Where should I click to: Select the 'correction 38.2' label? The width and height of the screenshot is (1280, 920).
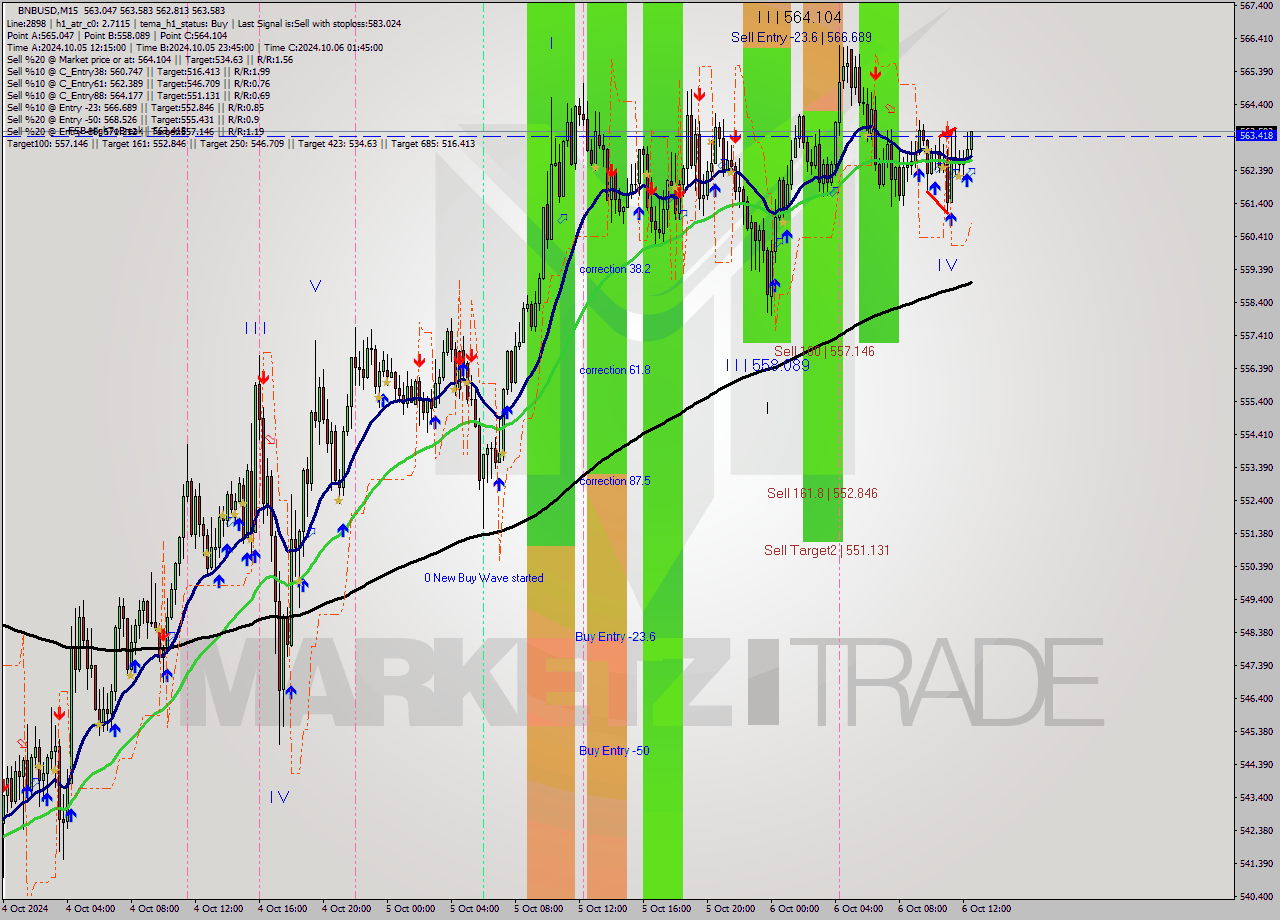pos(615,269)
